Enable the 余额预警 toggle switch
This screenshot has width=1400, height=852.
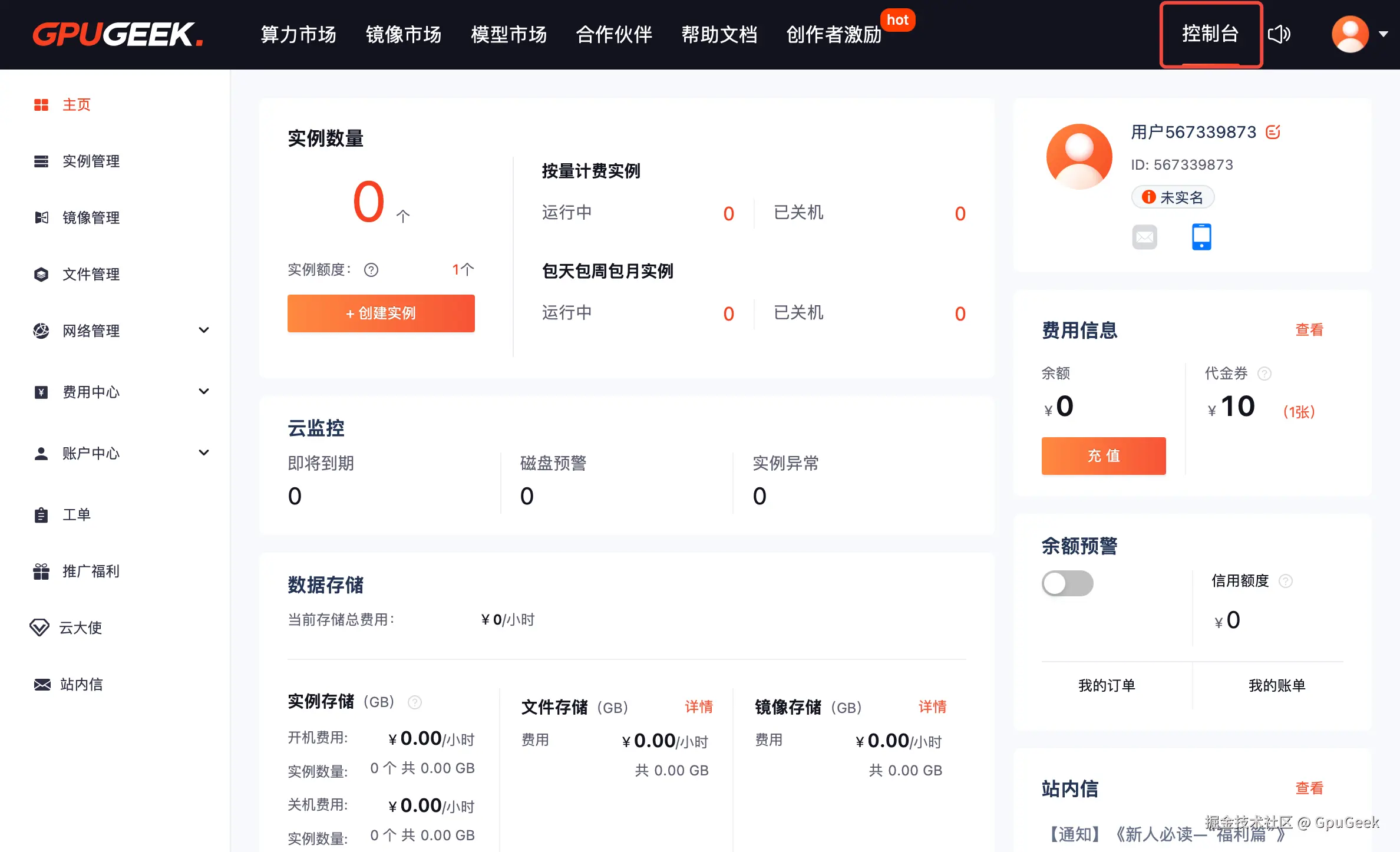(x=1067, y=583)
